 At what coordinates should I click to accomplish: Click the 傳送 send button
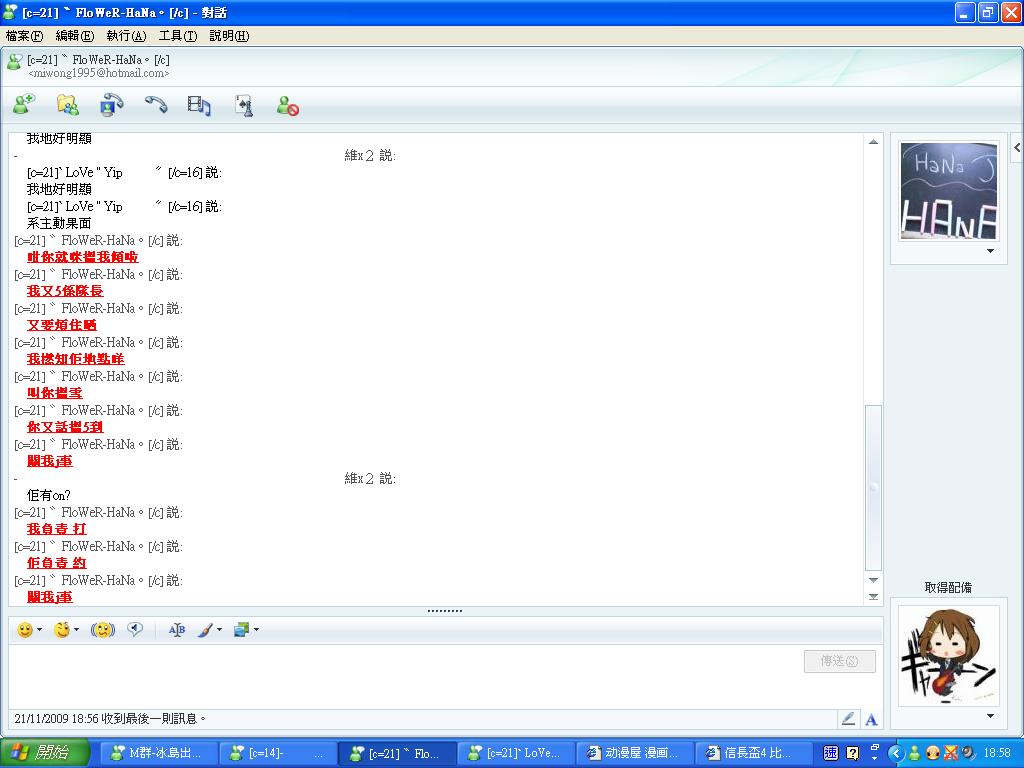pyautogui.click(x=839, y=661)
